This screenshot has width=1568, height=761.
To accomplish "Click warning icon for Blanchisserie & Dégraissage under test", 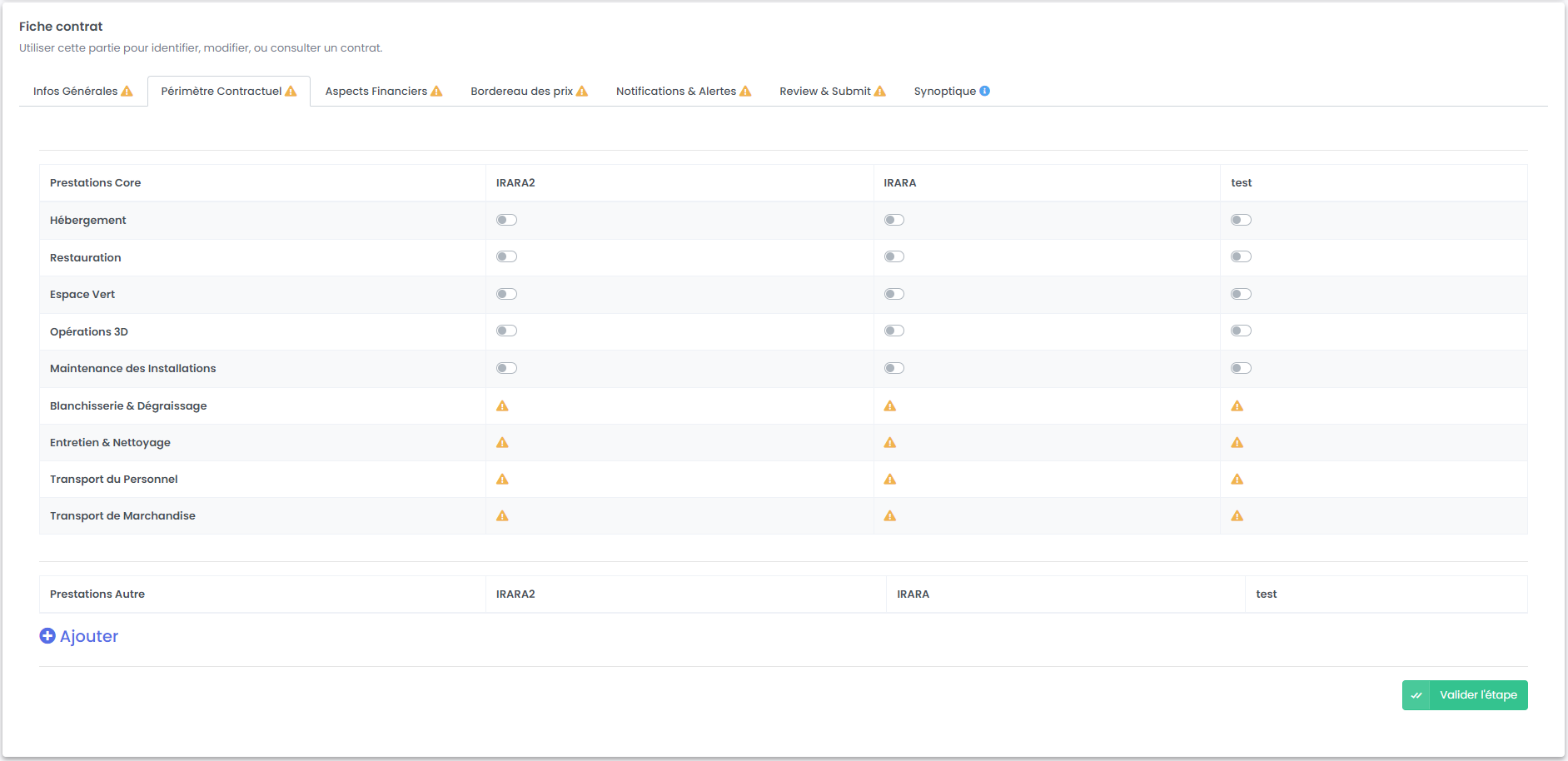I will pyautogui.click(x=1237, y=406).
